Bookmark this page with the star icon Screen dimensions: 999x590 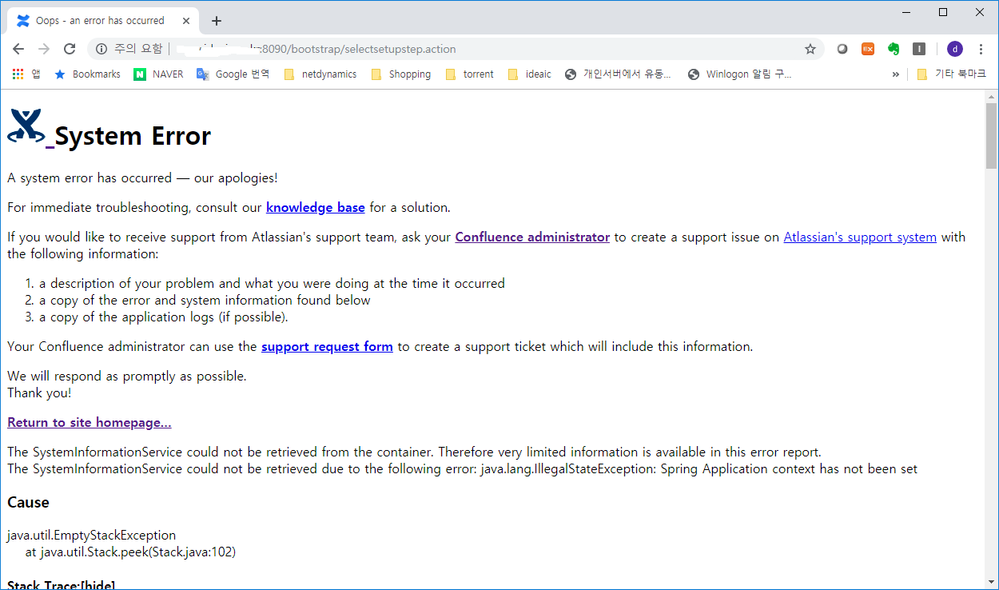[x=810, y=49]
